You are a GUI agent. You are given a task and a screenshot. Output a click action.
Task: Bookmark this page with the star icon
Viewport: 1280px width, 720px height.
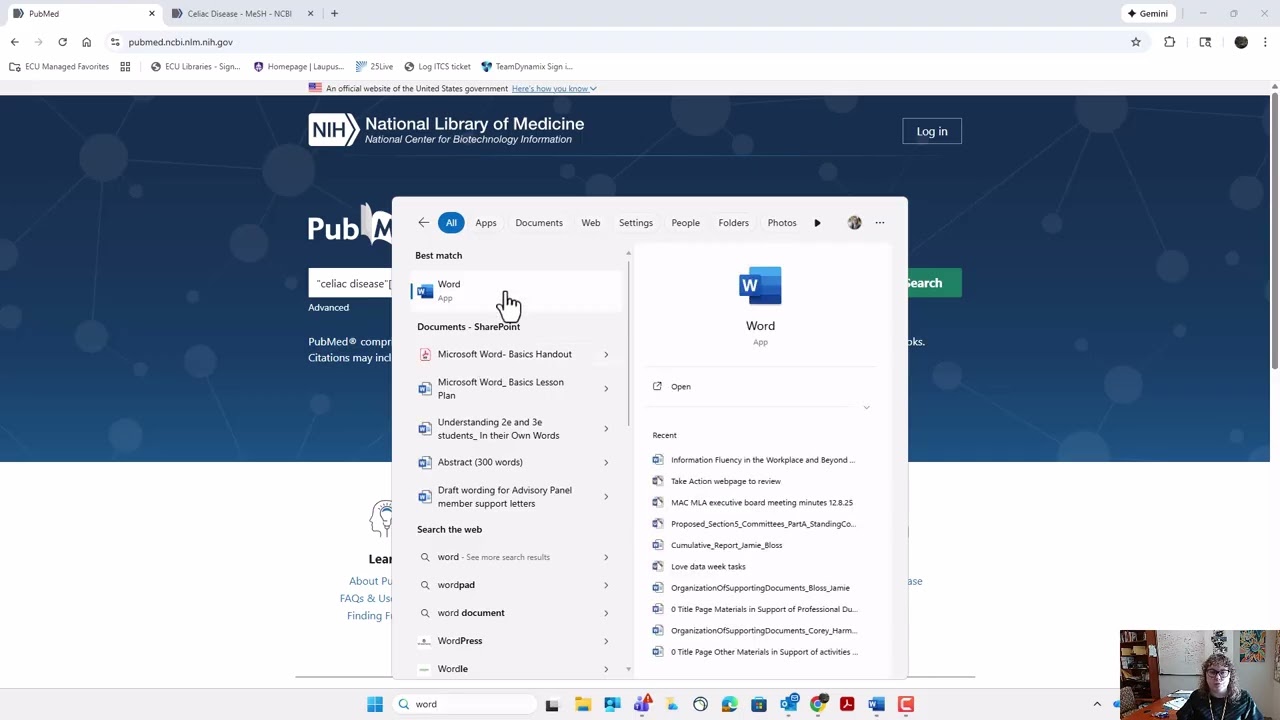[x=1136, y=42]
